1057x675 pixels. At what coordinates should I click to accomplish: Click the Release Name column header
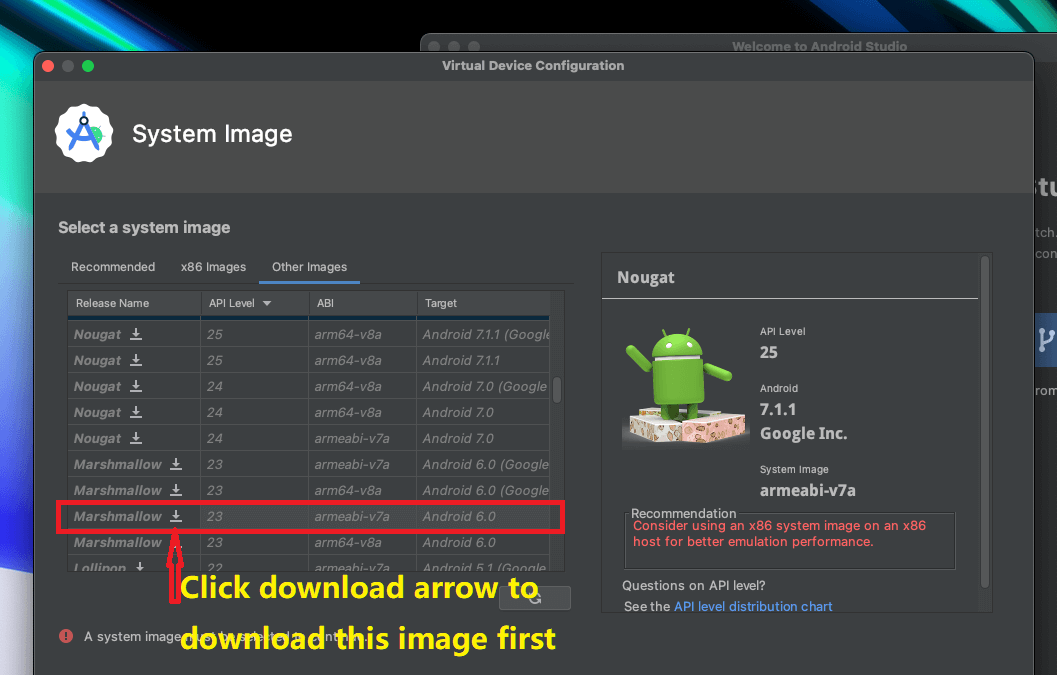coord(134,303)
